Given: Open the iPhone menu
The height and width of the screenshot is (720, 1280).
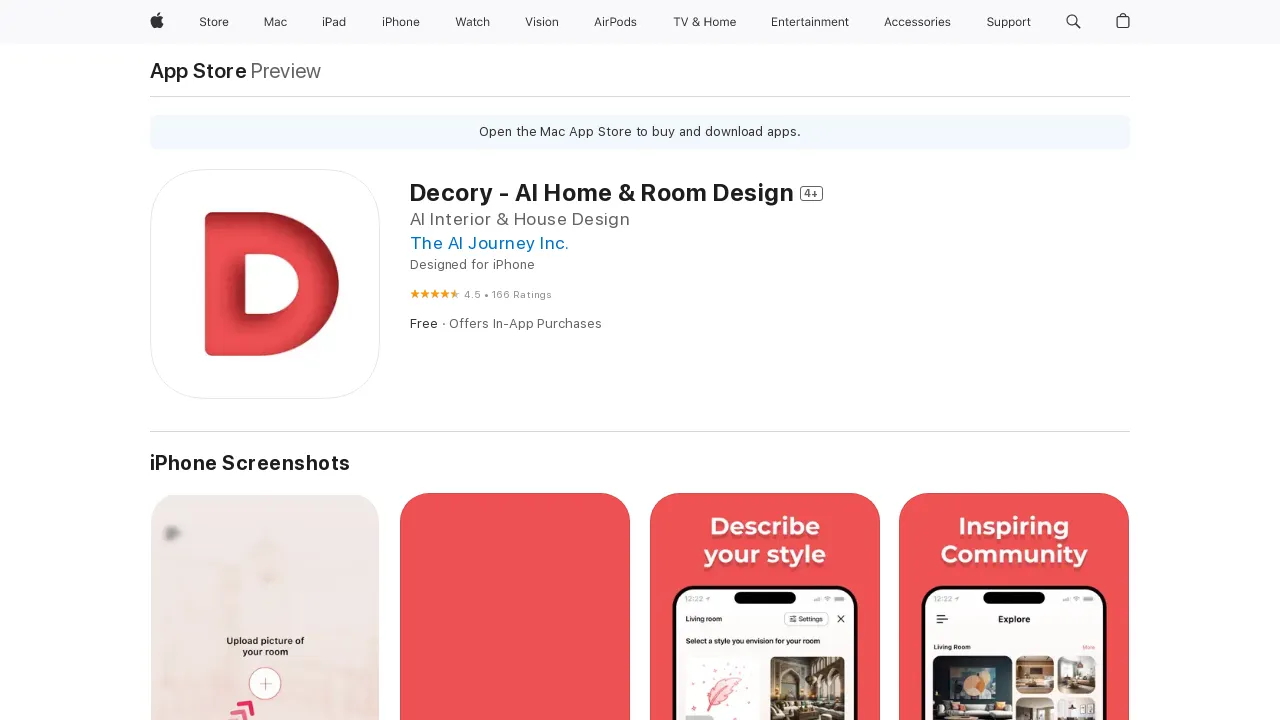Looking at the screenshot, I should click(x=401, y=22).
